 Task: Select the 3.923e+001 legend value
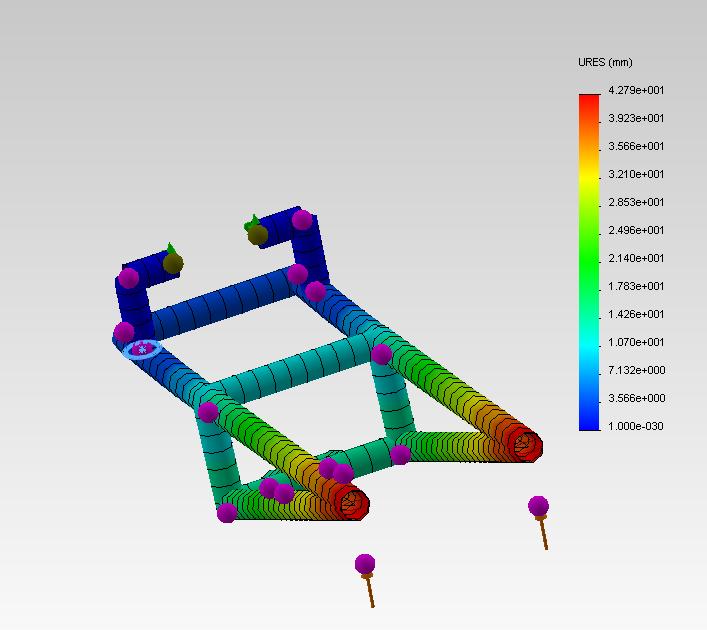point(636,118)
